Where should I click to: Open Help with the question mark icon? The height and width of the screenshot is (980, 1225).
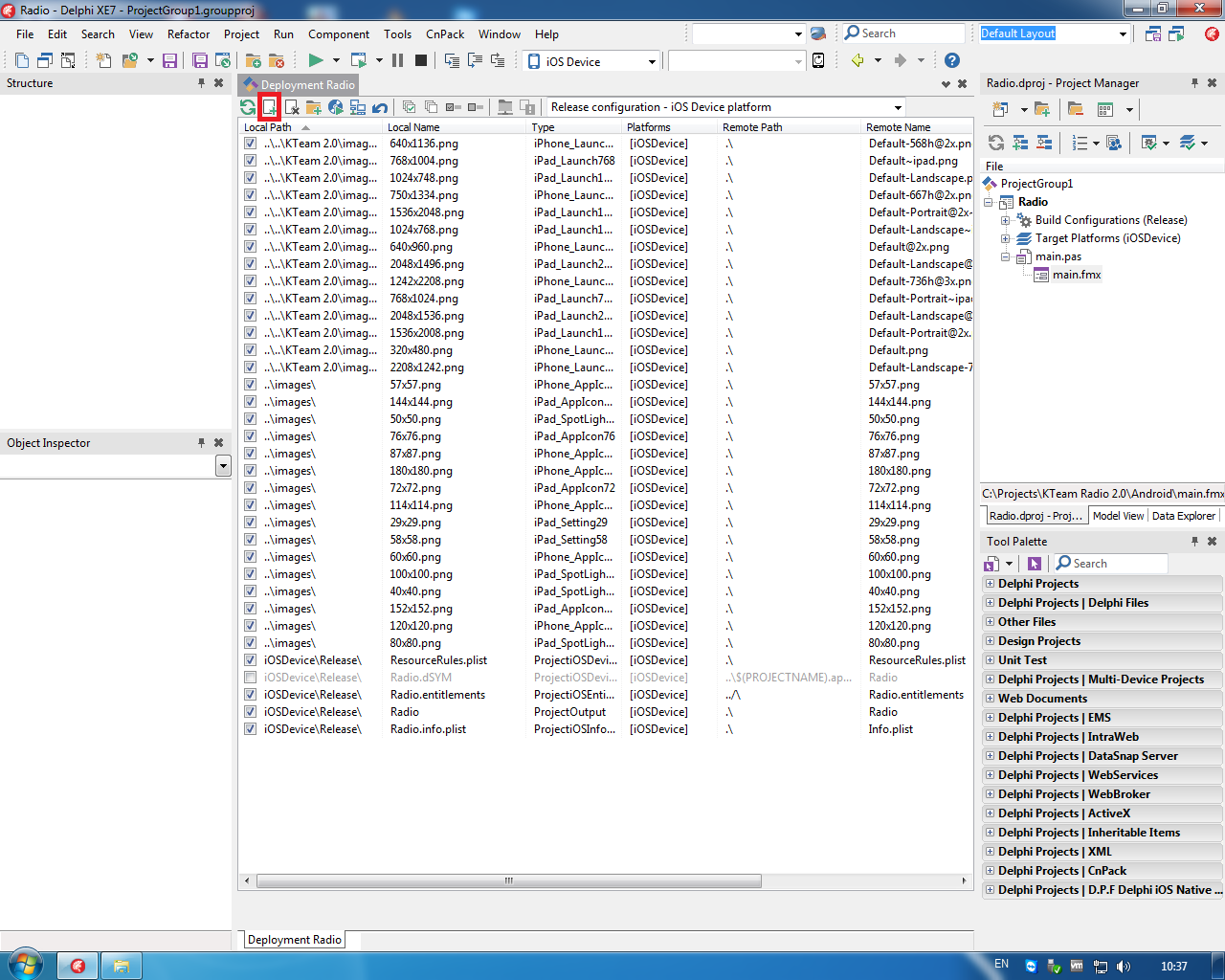click(x=951, y=60)
